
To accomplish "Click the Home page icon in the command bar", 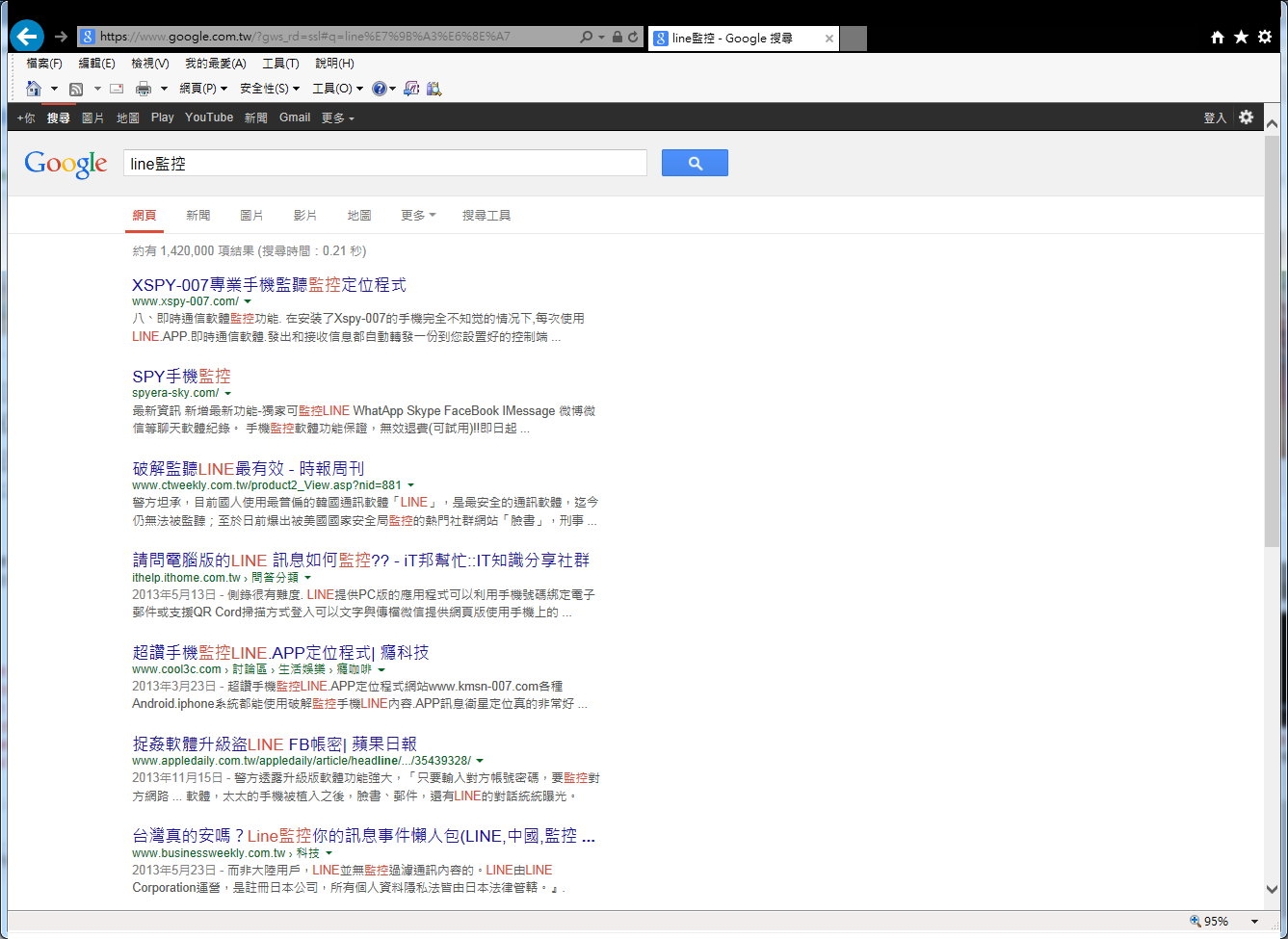I will (34, 89).
